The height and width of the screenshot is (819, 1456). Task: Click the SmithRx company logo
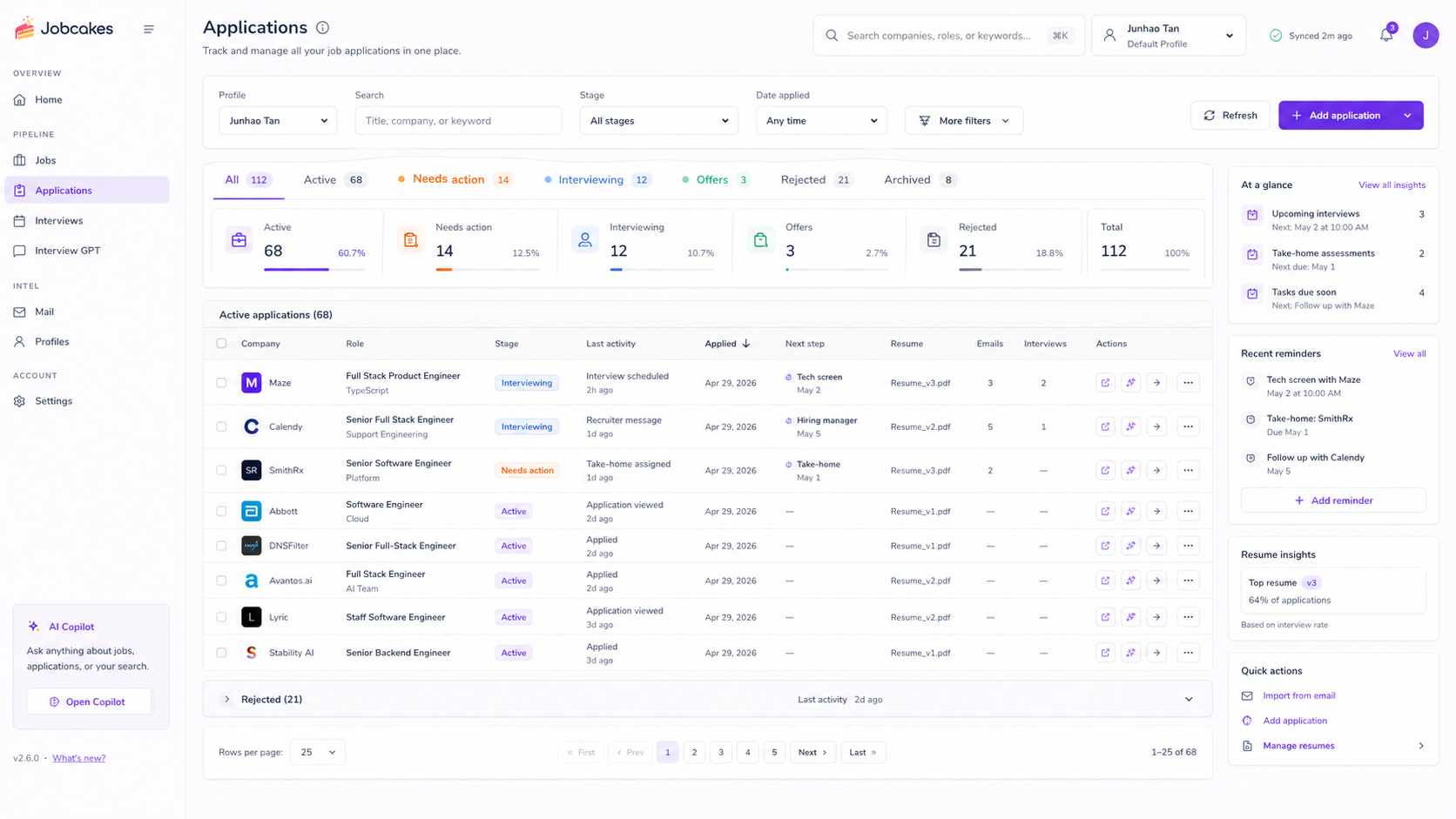pos(251,470)
